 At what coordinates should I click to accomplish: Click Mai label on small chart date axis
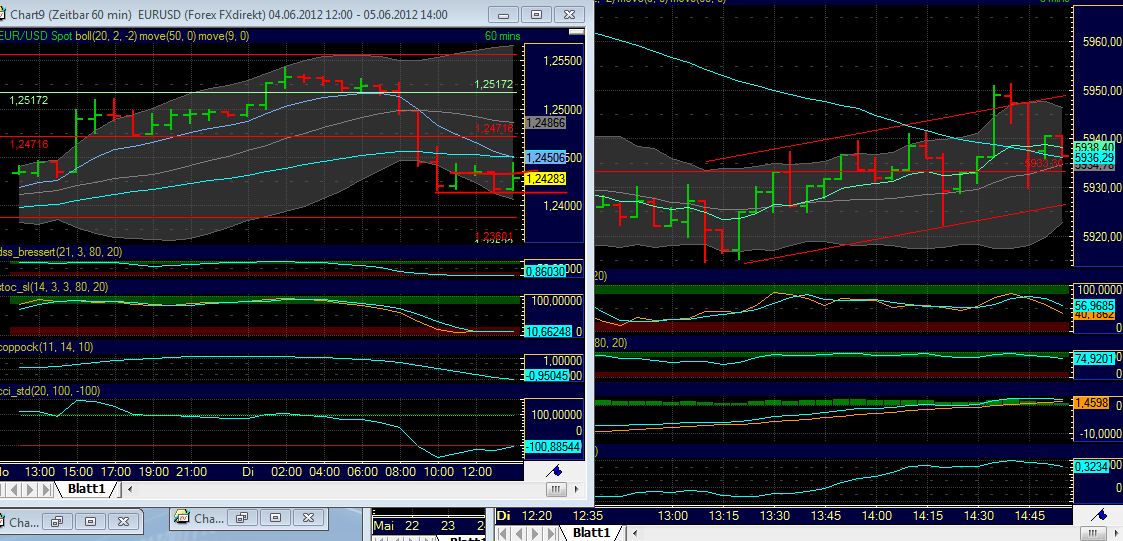pos(385,526)
